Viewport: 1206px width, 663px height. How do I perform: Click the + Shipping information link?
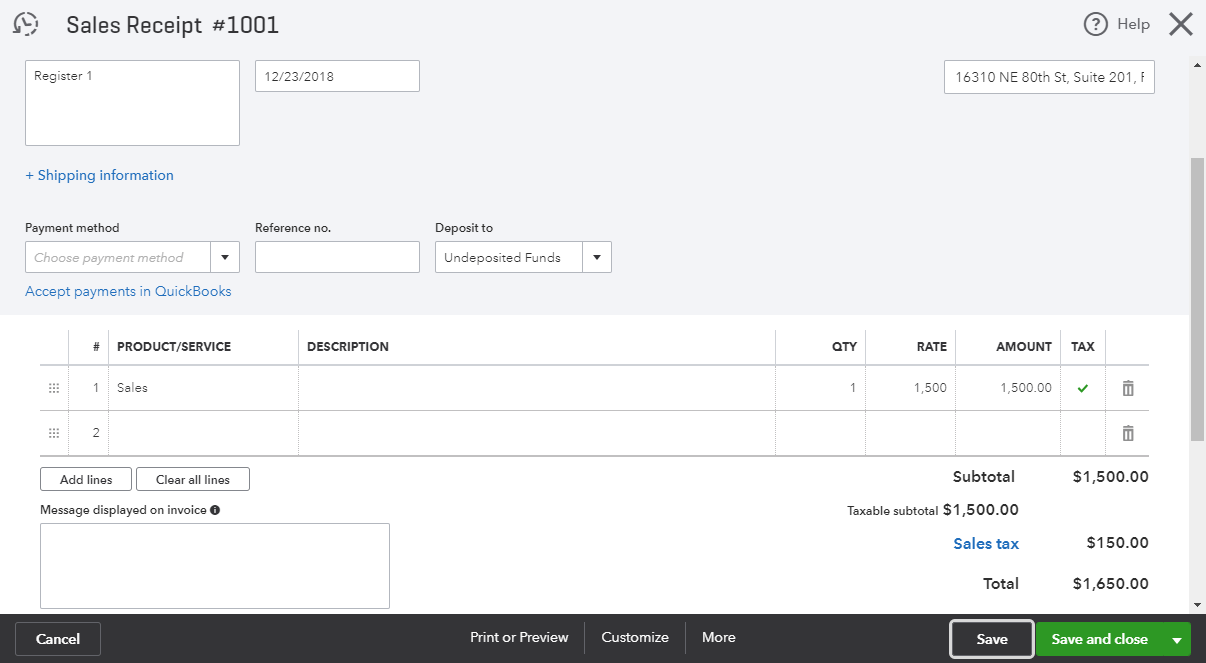click(x=99, y=175)
